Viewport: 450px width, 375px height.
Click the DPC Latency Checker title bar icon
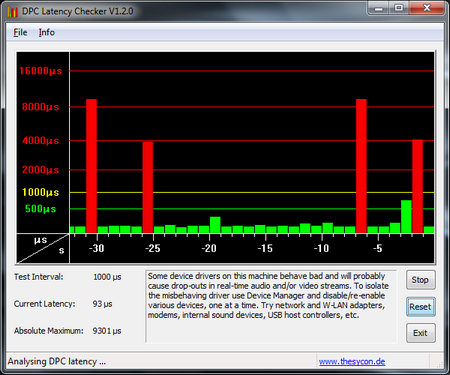(x=12, y=12)
